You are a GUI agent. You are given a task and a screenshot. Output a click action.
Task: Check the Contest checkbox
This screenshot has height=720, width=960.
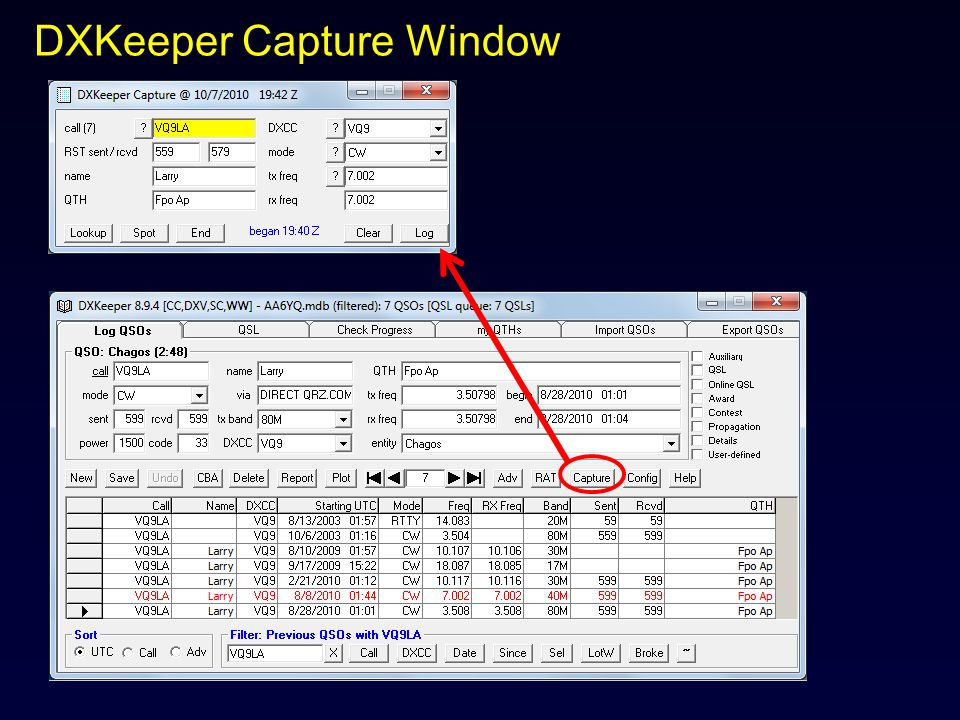tap(697, 413)
